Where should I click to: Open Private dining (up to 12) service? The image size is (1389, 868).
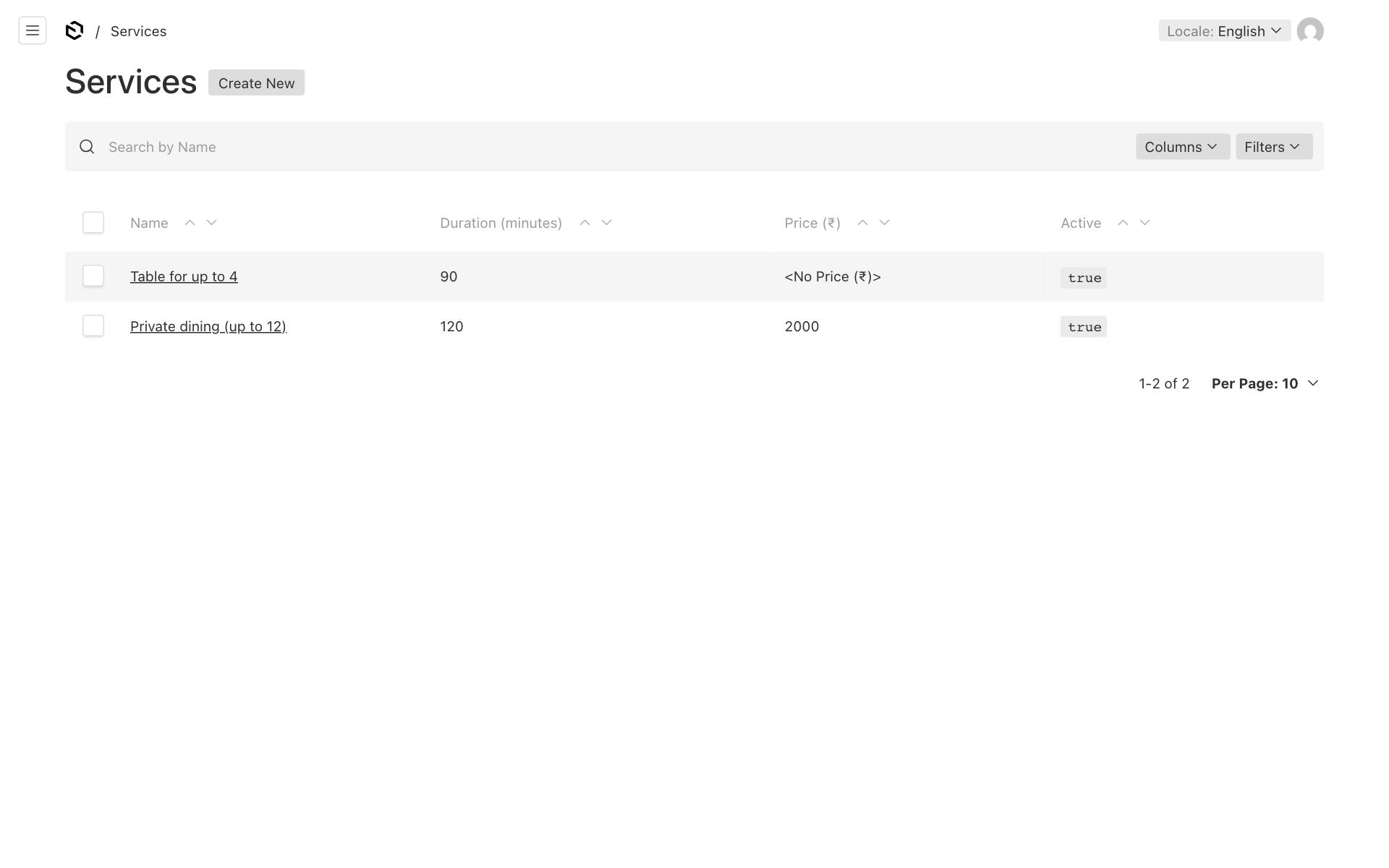point(208,326)
